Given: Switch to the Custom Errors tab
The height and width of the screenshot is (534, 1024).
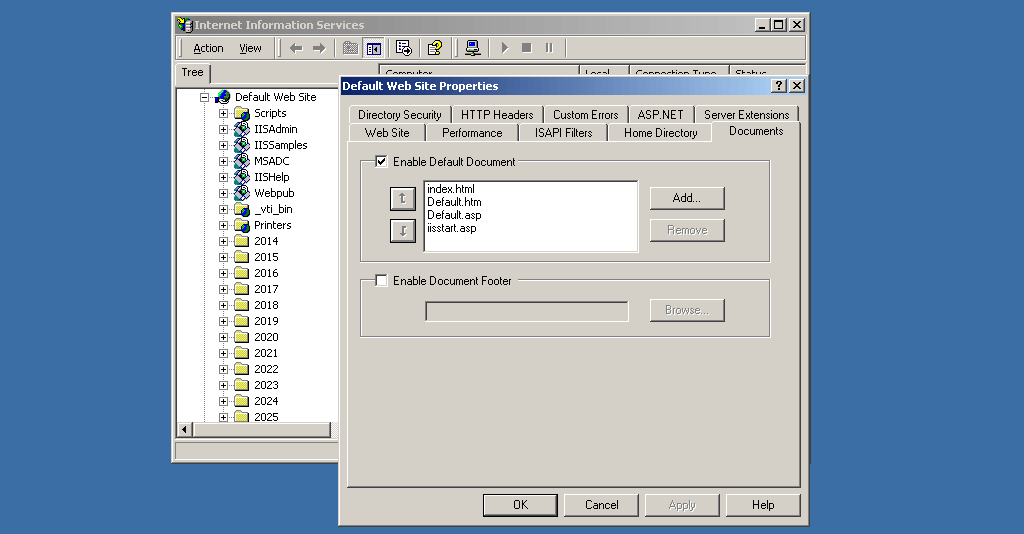Looking at the screenshot, I should coord(585,115).
